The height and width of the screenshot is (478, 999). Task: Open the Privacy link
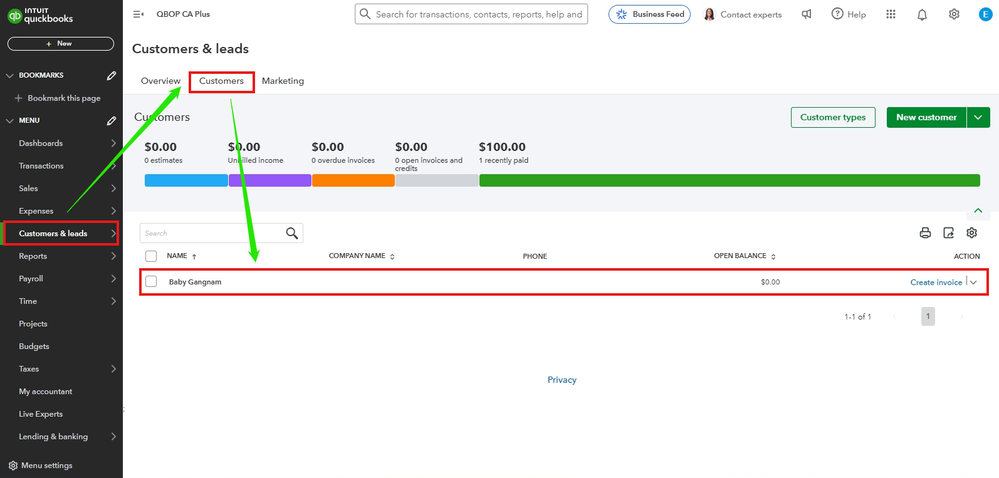(562, 380)
